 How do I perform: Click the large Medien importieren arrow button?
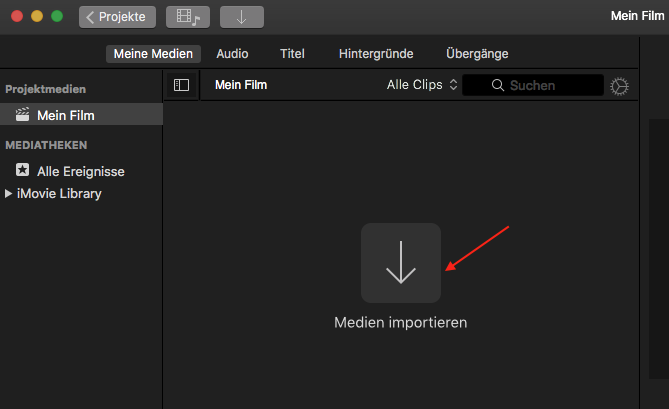pyautogui.click(x=401, y=263)
